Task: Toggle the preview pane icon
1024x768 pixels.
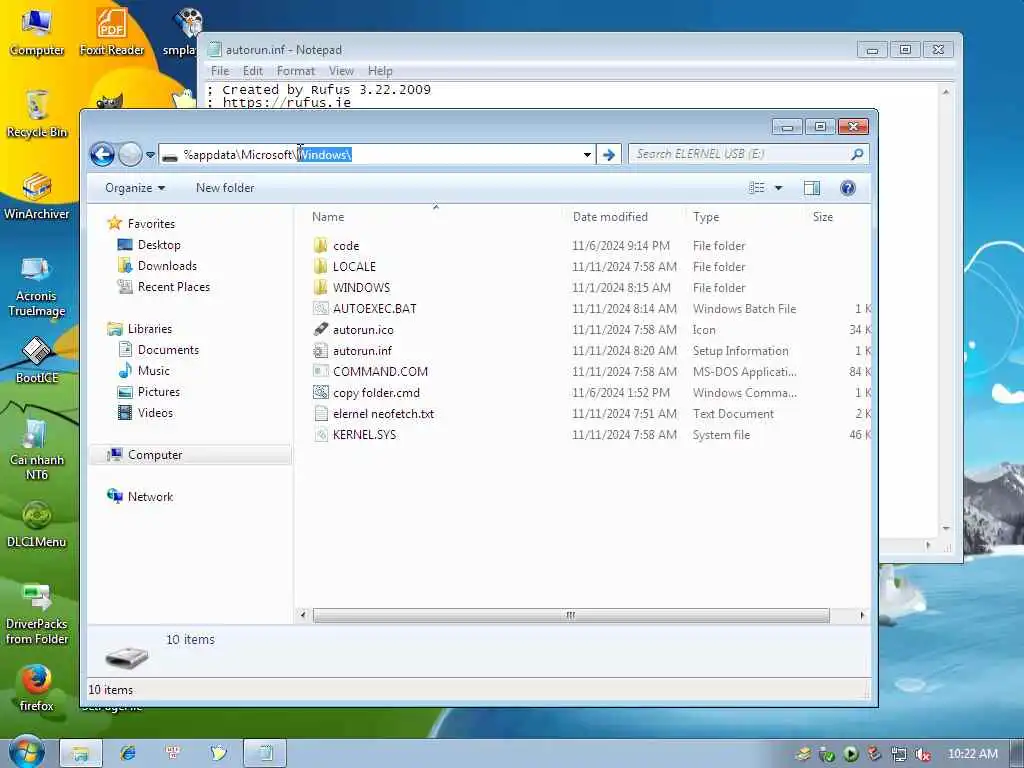Action: [x=812, y=188]
